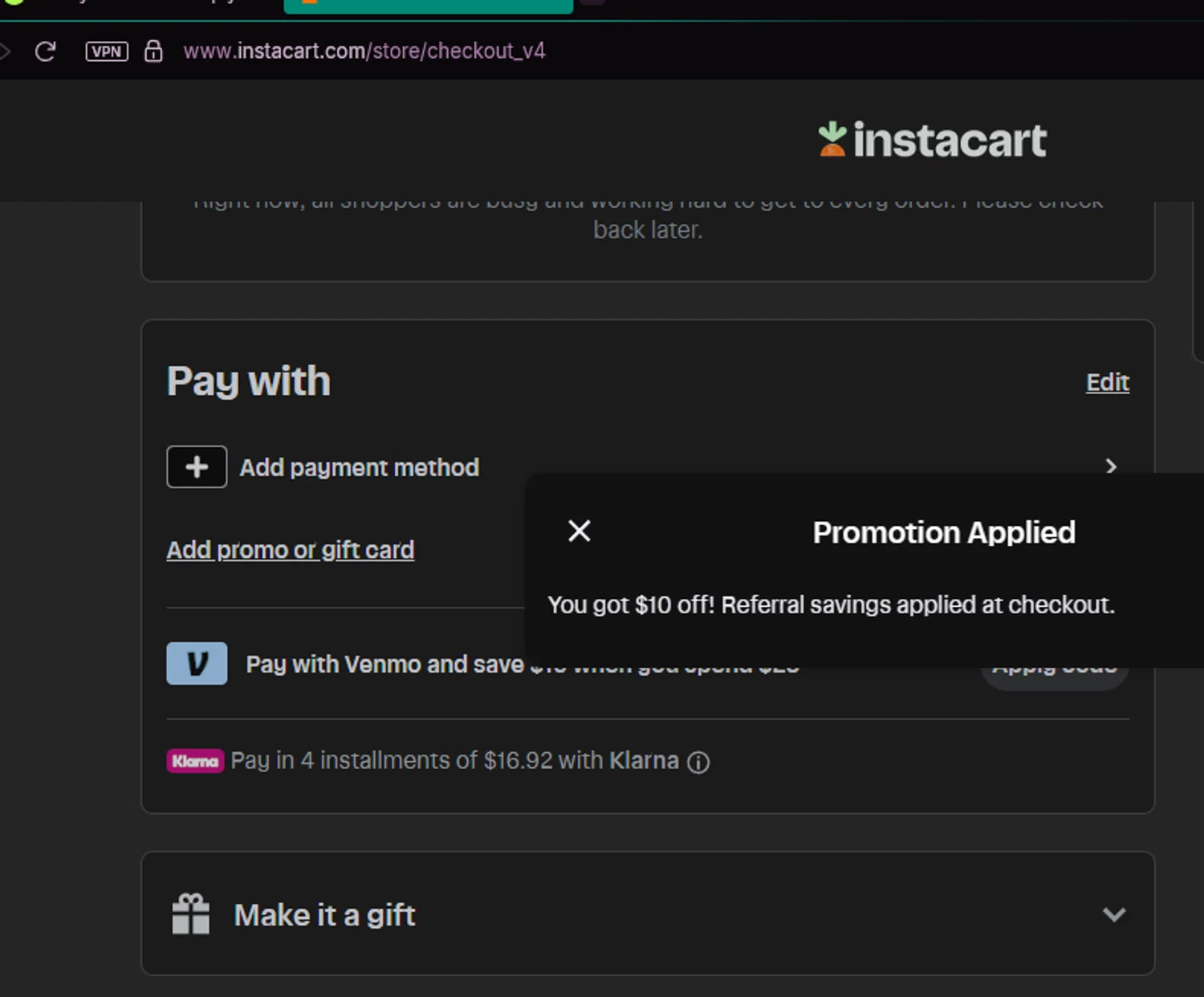Click the Klarna badge icon

click(195, 760)
